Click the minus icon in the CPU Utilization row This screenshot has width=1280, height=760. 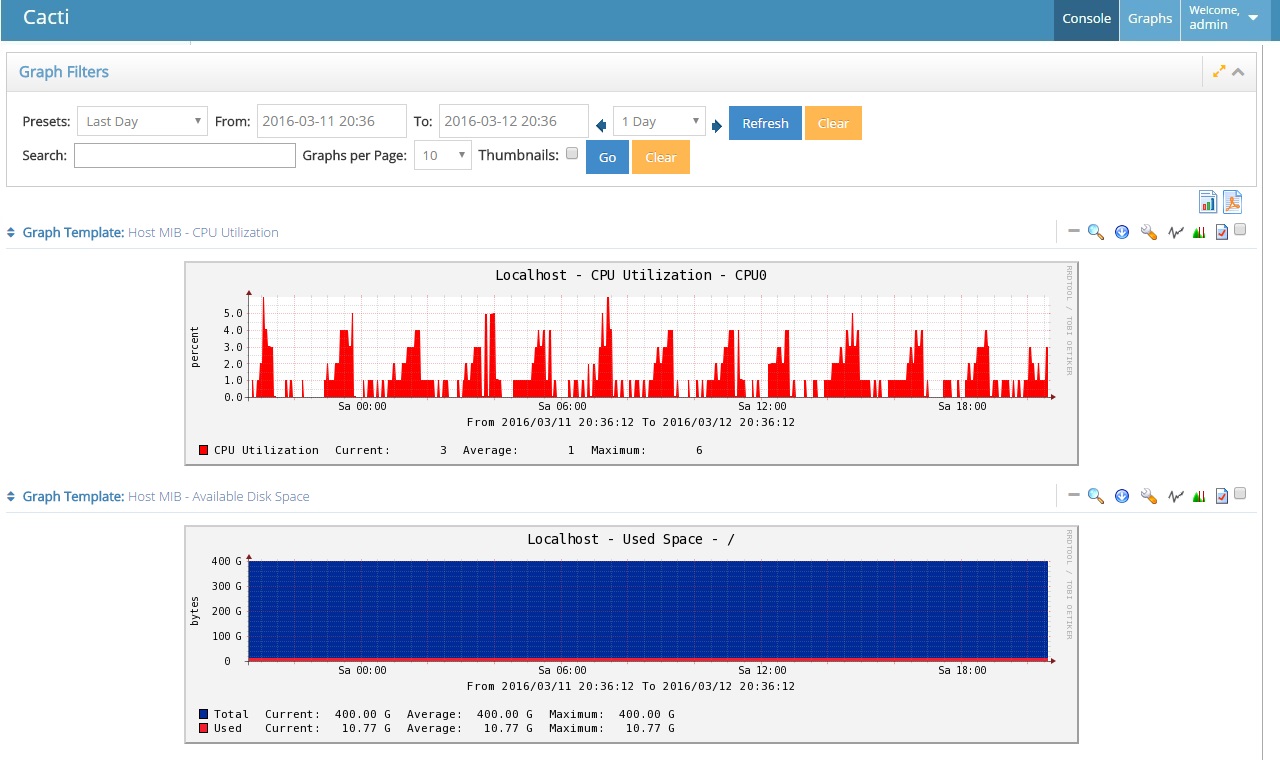click(1074, 231)
